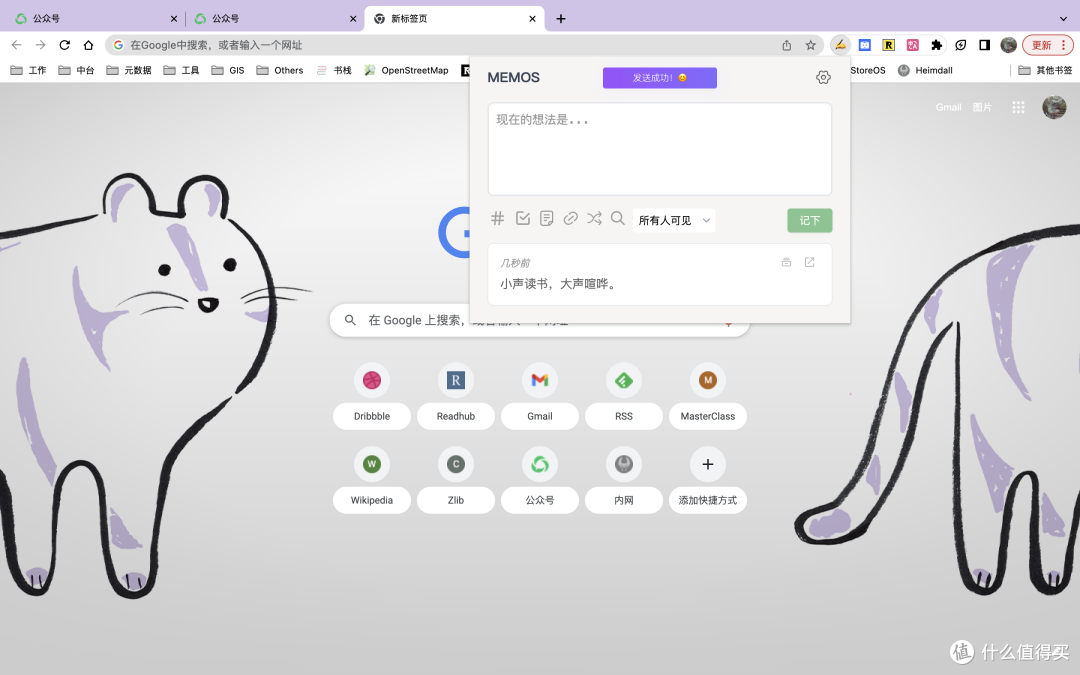Click 添加快捷方式 add shortcut
This screenshot has width=1080, height=675.
(707, 480)
